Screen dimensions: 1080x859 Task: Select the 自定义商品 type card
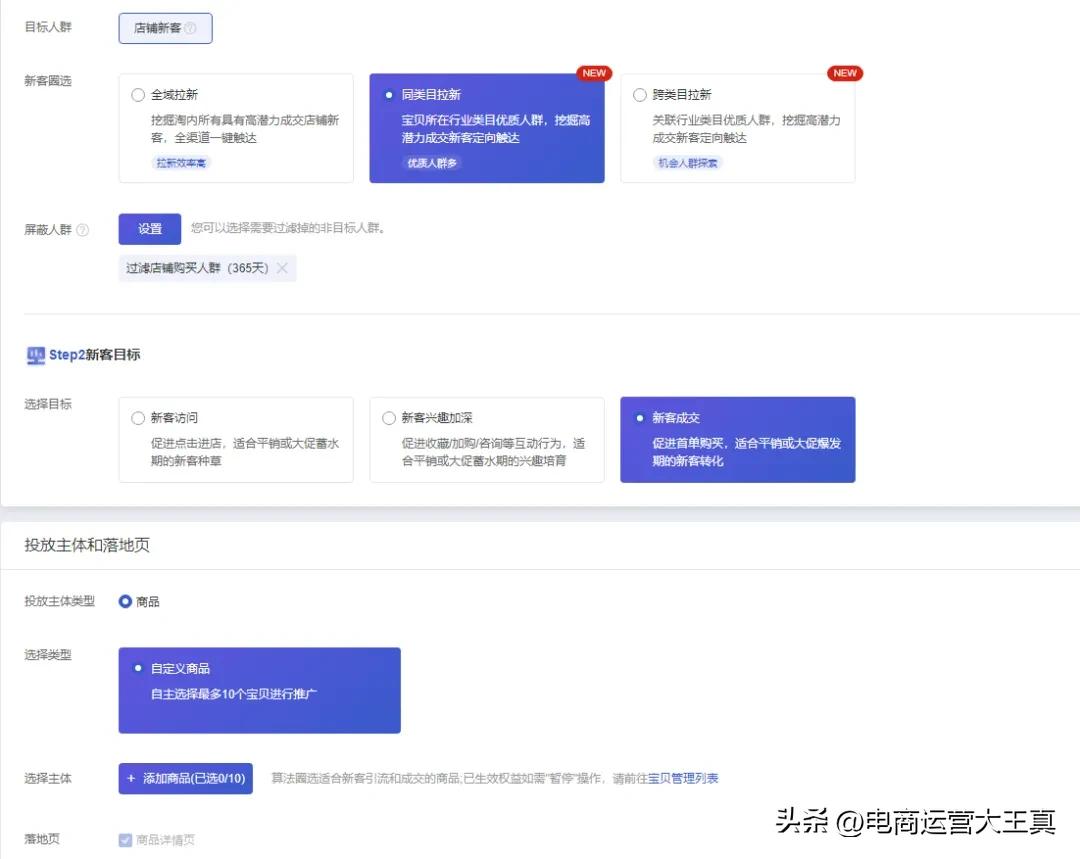click(260, 689)
